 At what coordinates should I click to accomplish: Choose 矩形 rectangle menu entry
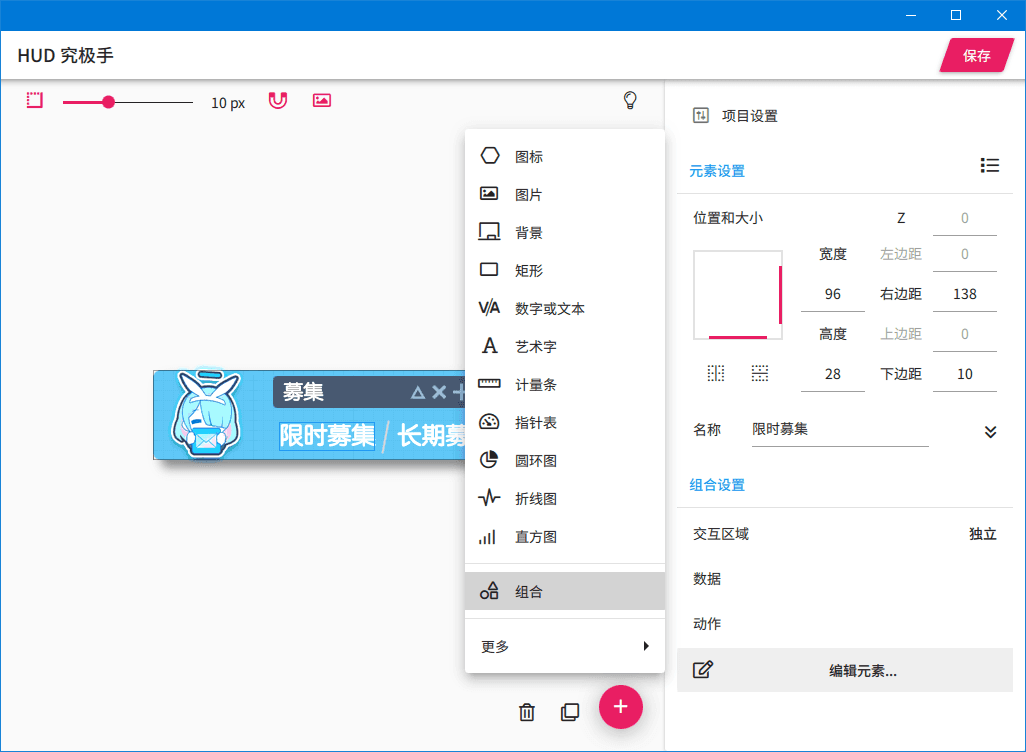tap(565, 270)
